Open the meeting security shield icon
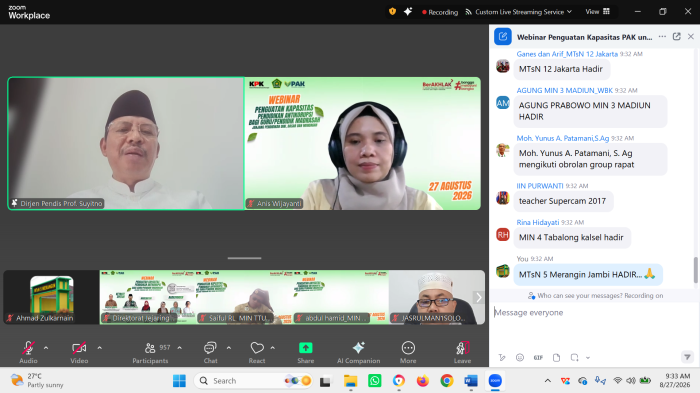Image resolution: width=700 pixels, height=393 pixels. [392, 12]
